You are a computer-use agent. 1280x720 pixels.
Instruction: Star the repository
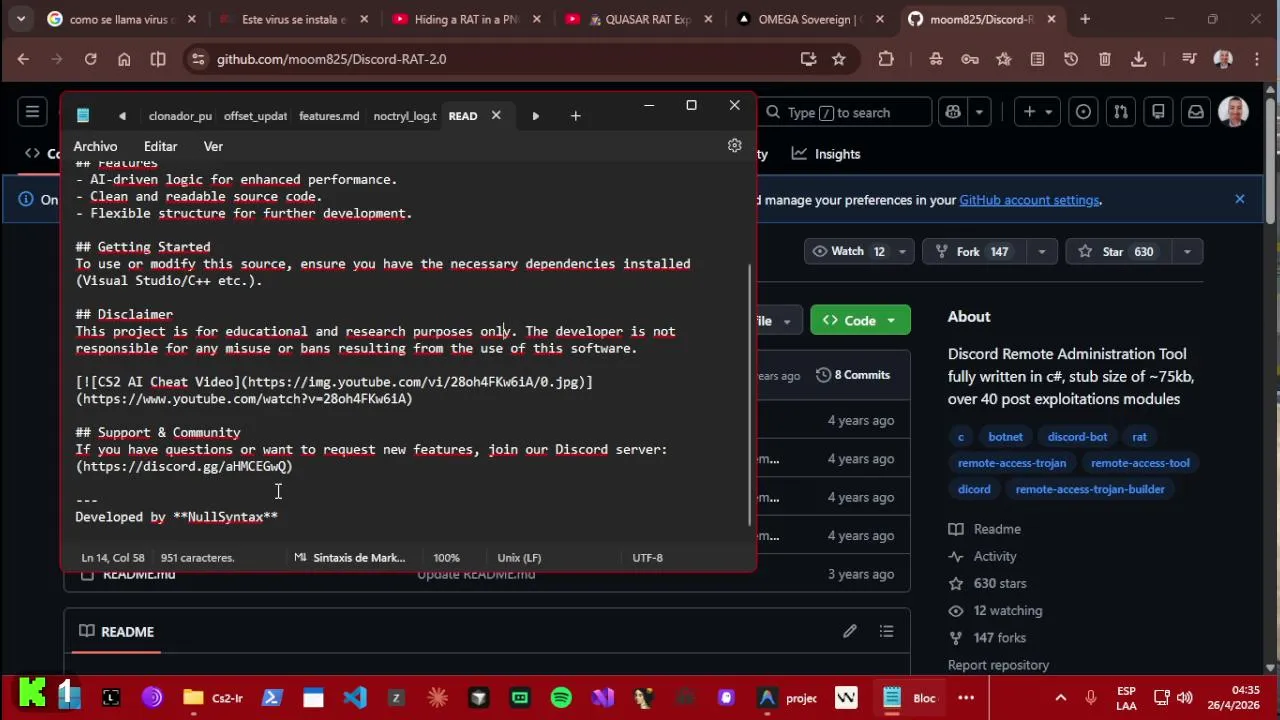(1117, 252)
